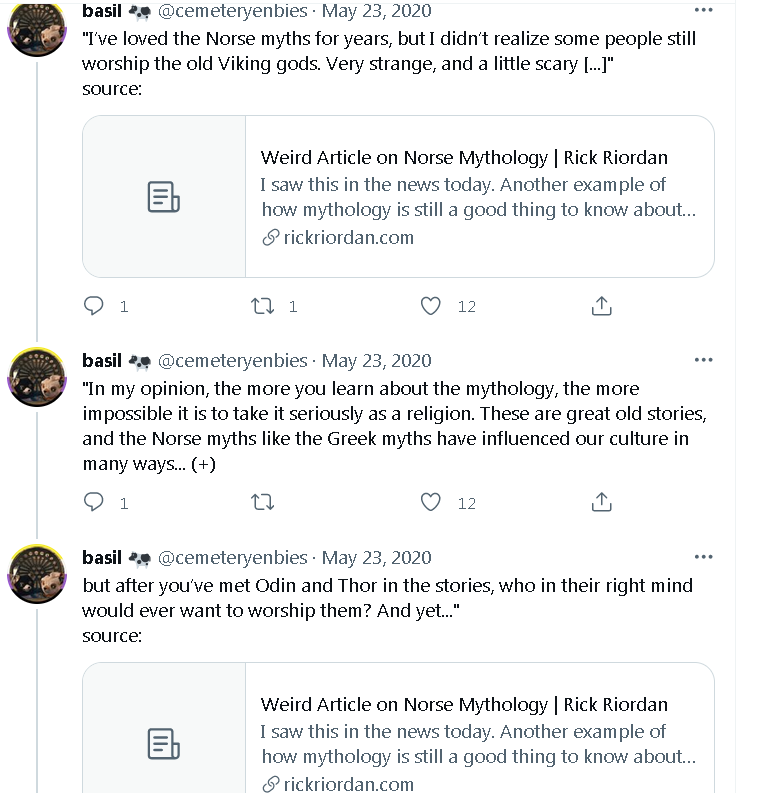Open @cemeteryenbies profile from second tweet
This screenshot has width=761, height=793.
click(232, 361)
